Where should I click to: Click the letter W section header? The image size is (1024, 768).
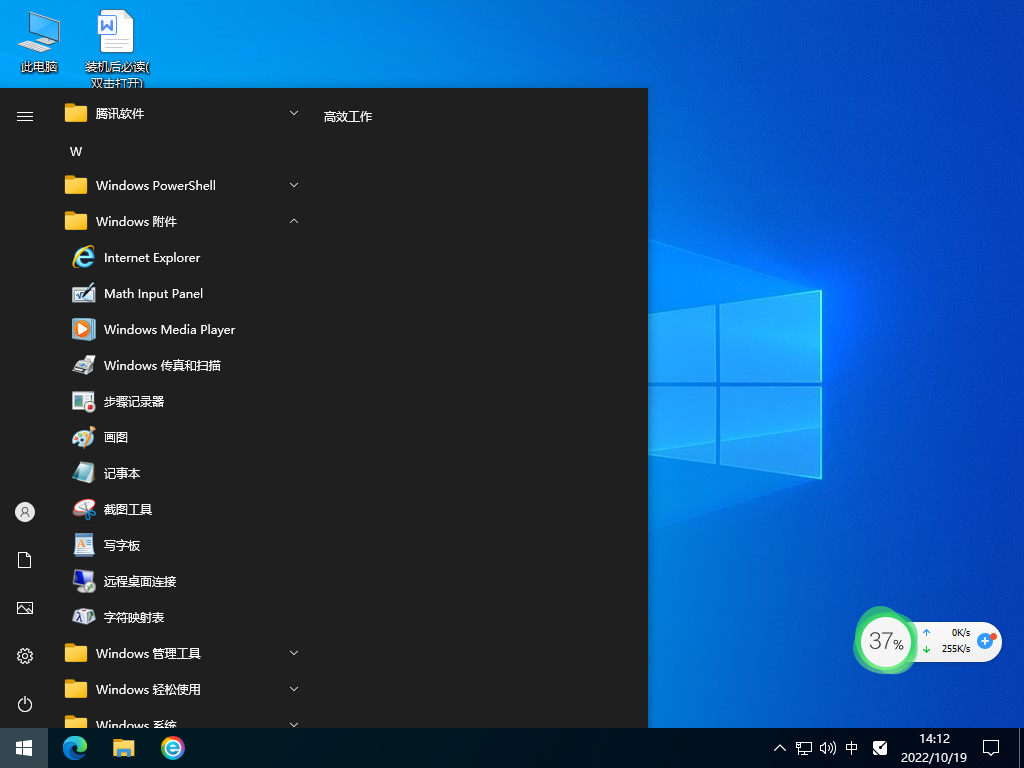click(x=76, y=151)
